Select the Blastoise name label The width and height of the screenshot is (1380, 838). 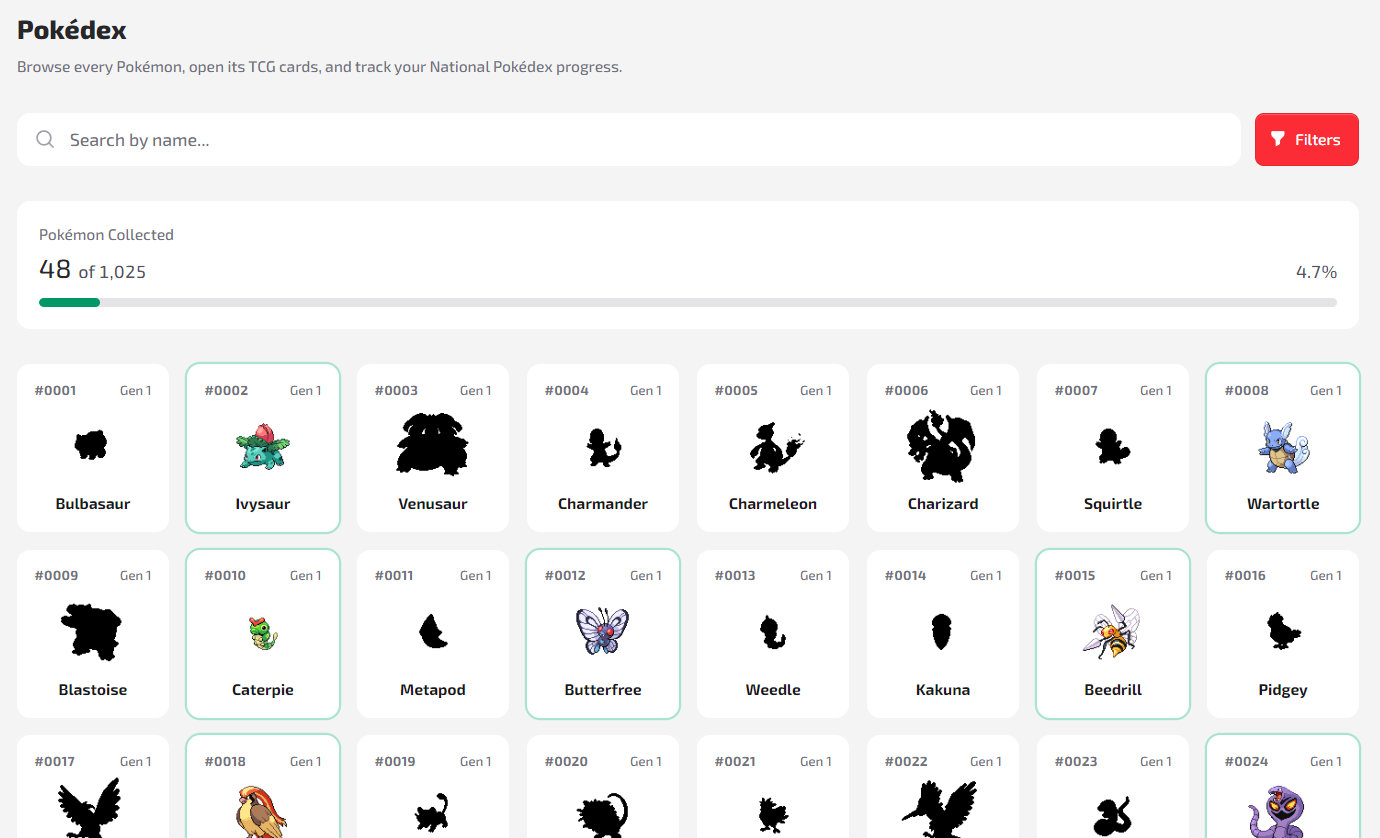click(92, 690)
